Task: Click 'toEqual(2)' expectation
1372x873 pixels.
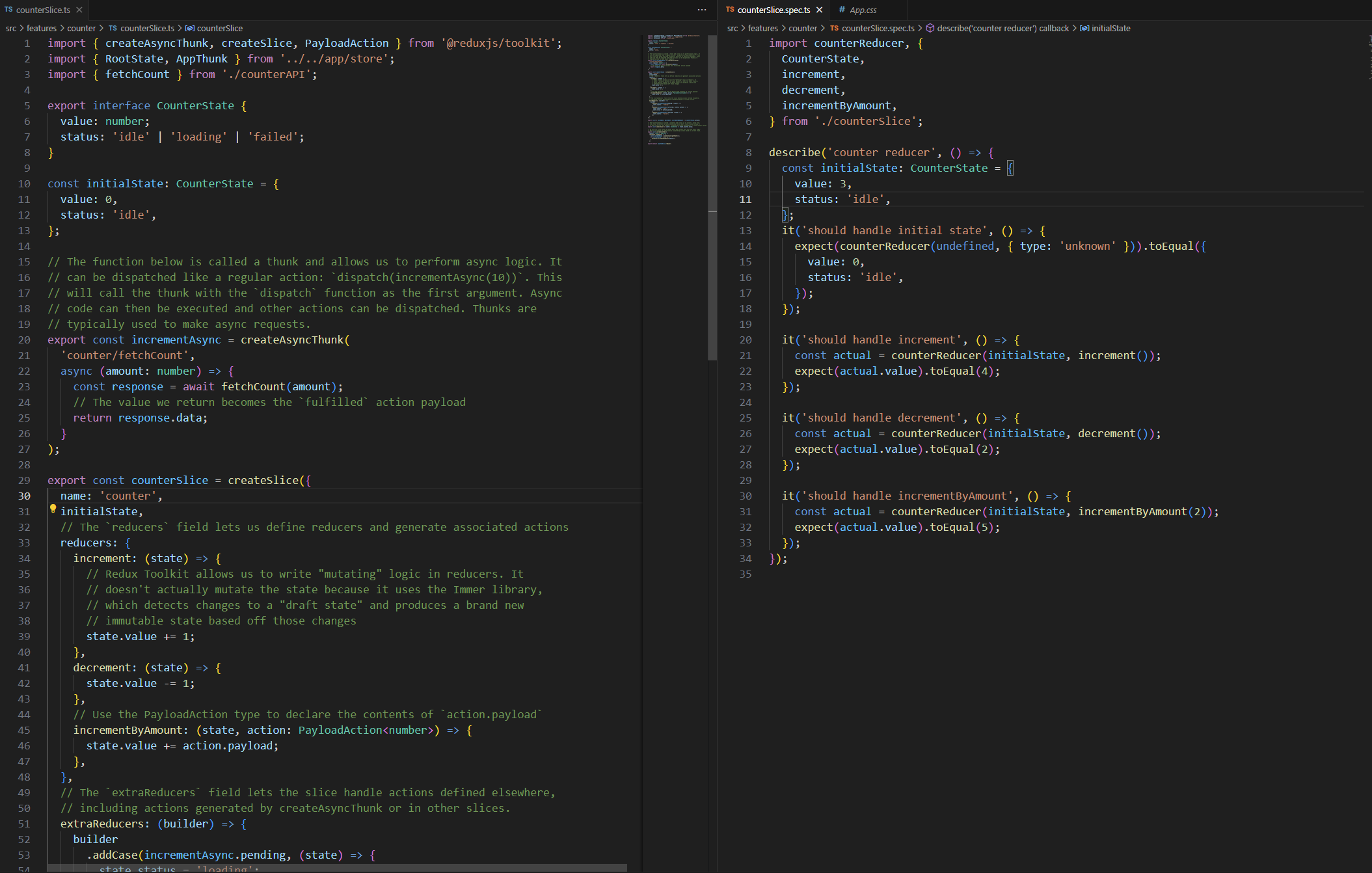Action: click(962, 449)
